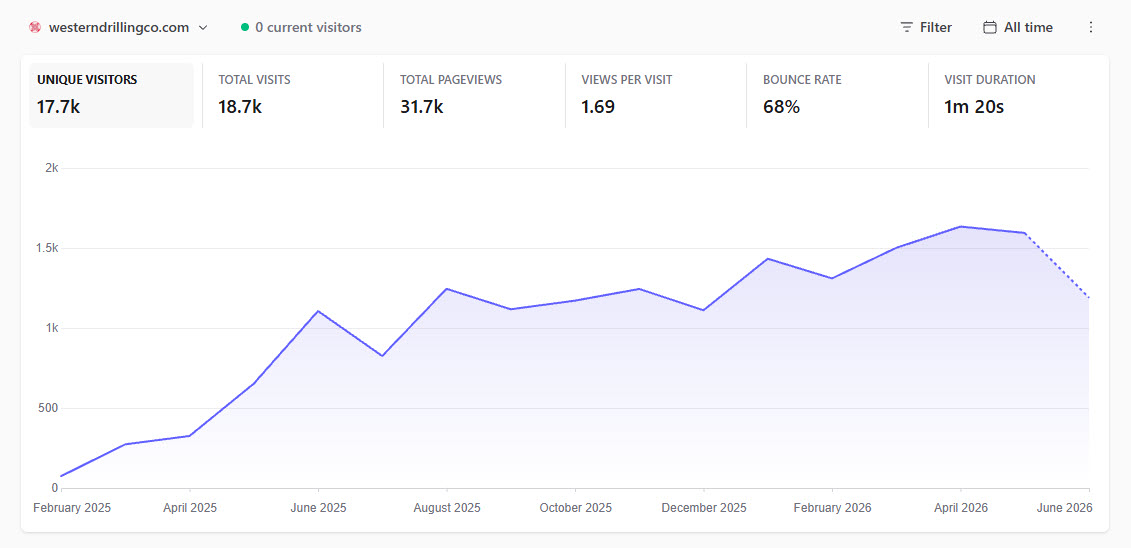The image size is (1131, 548).
Task: Open the westerndrillingco.com site switcher chevron
Action: [x=203, y=27]
